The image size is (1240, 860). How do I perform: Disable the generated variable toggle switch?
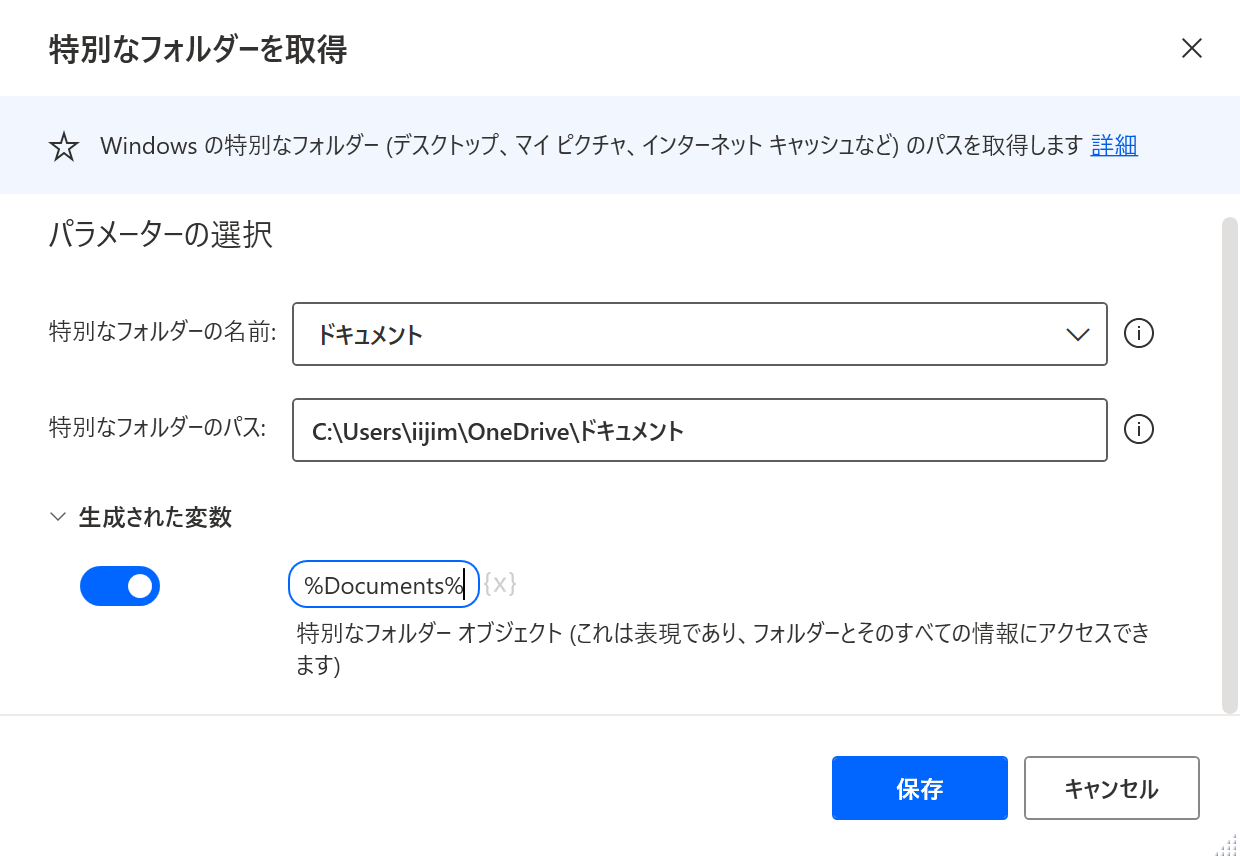pos(120,586)
